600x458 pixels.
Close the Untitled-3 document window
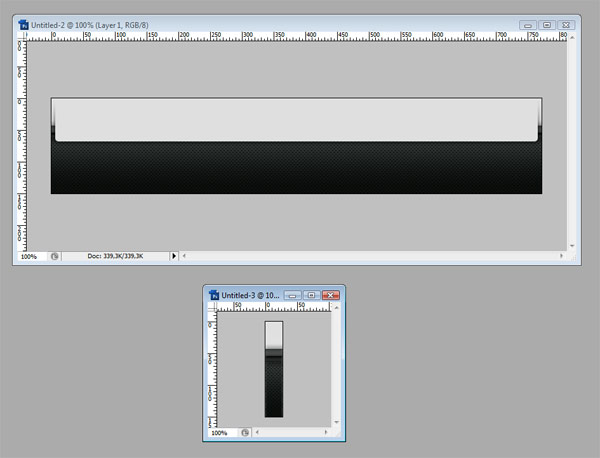(x=331, y=295)
